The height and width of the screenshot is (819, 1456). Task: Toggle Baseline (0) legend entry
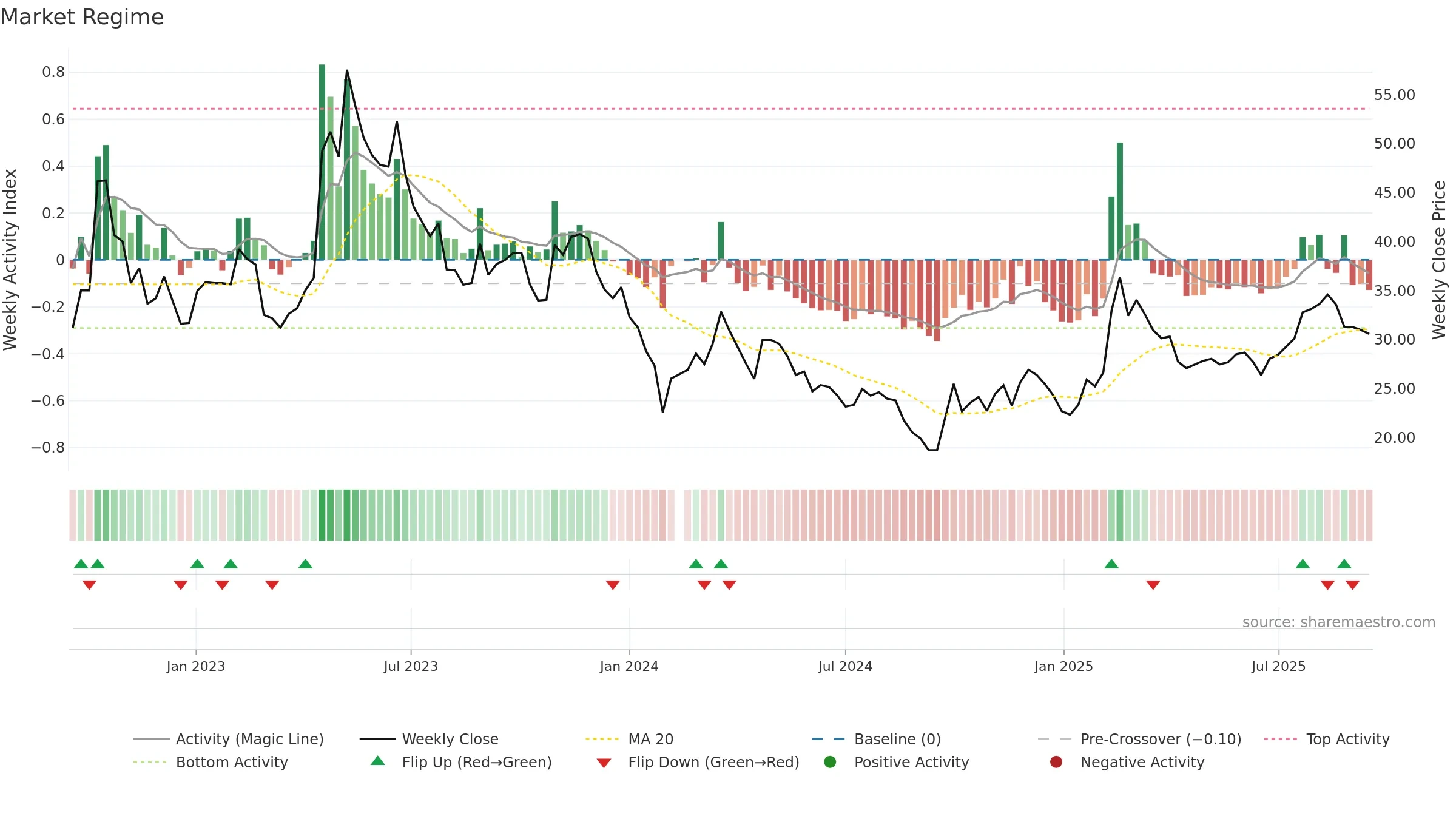click(x=876, y=739)
